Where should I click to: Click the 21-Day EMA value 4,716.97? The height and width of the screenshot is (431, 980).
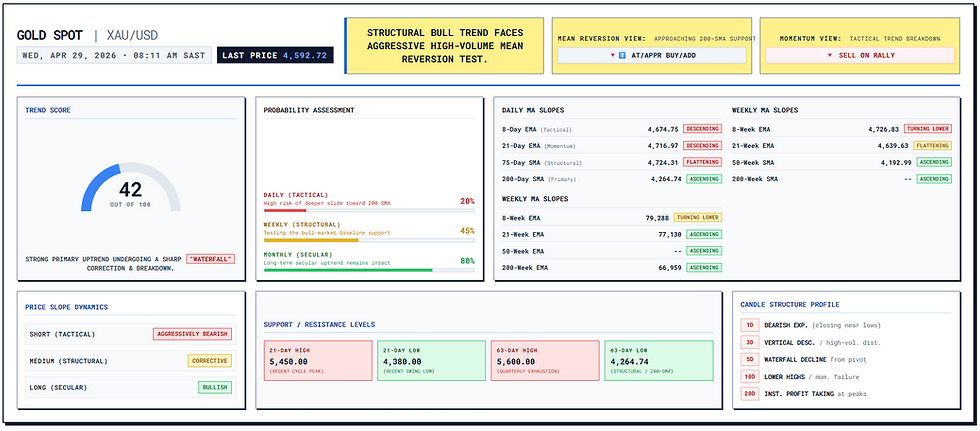[663, 146]
